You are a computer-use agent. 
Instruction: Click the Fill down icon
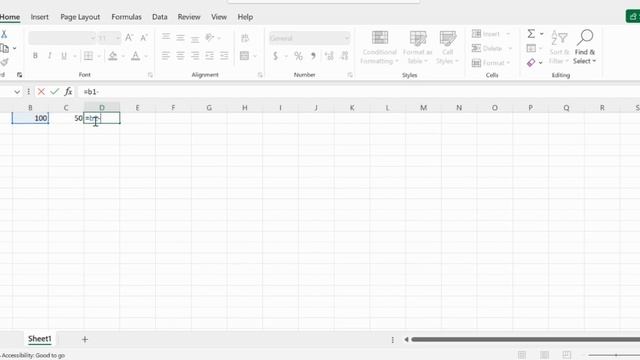pos(531,48)
